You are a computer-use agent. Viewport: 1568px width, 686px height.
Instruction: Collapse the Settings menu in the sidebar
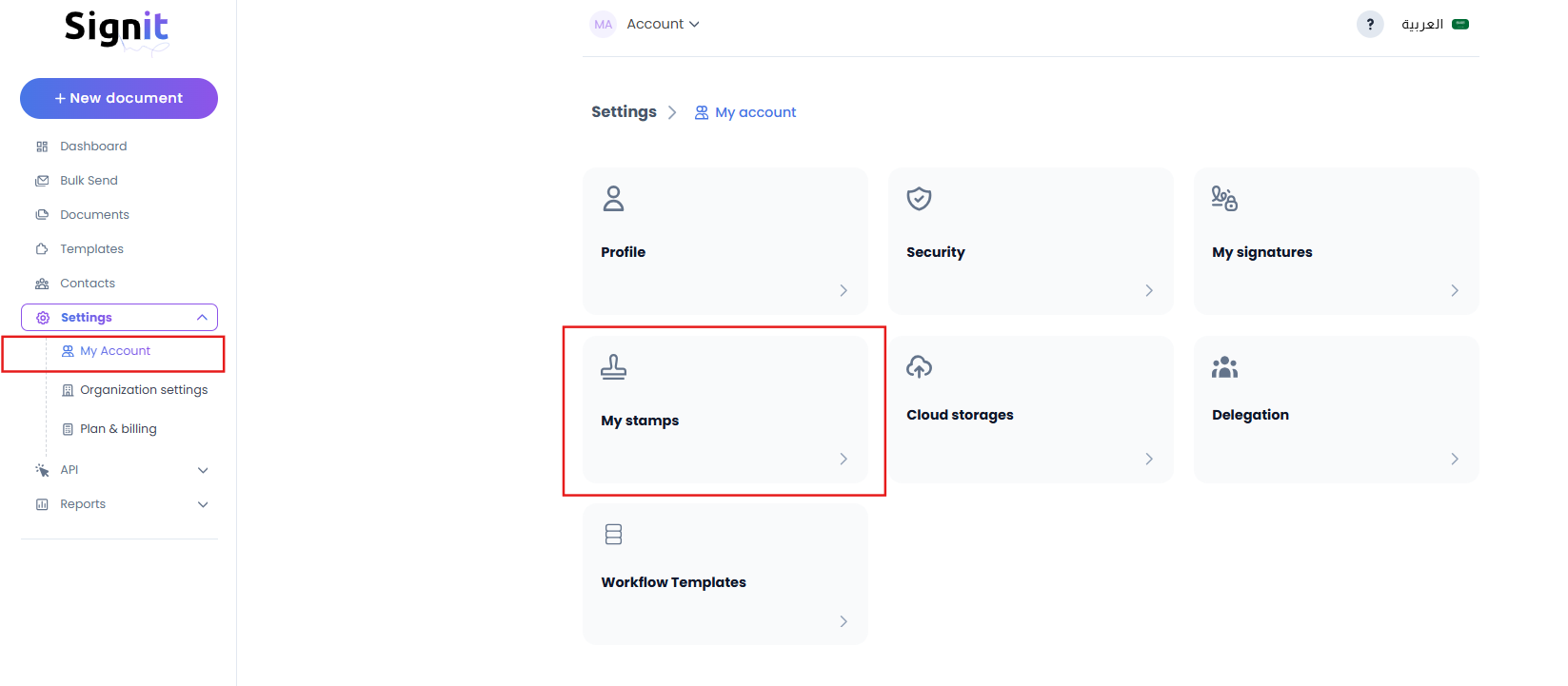coord(201,317)
